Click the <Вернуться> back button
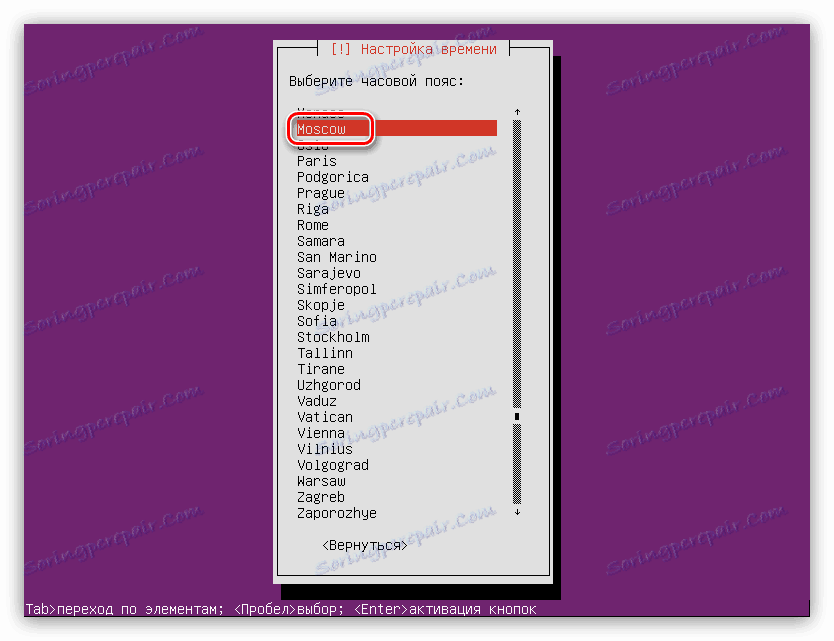This screenshot has width=834, height=641. pos(365,545)
